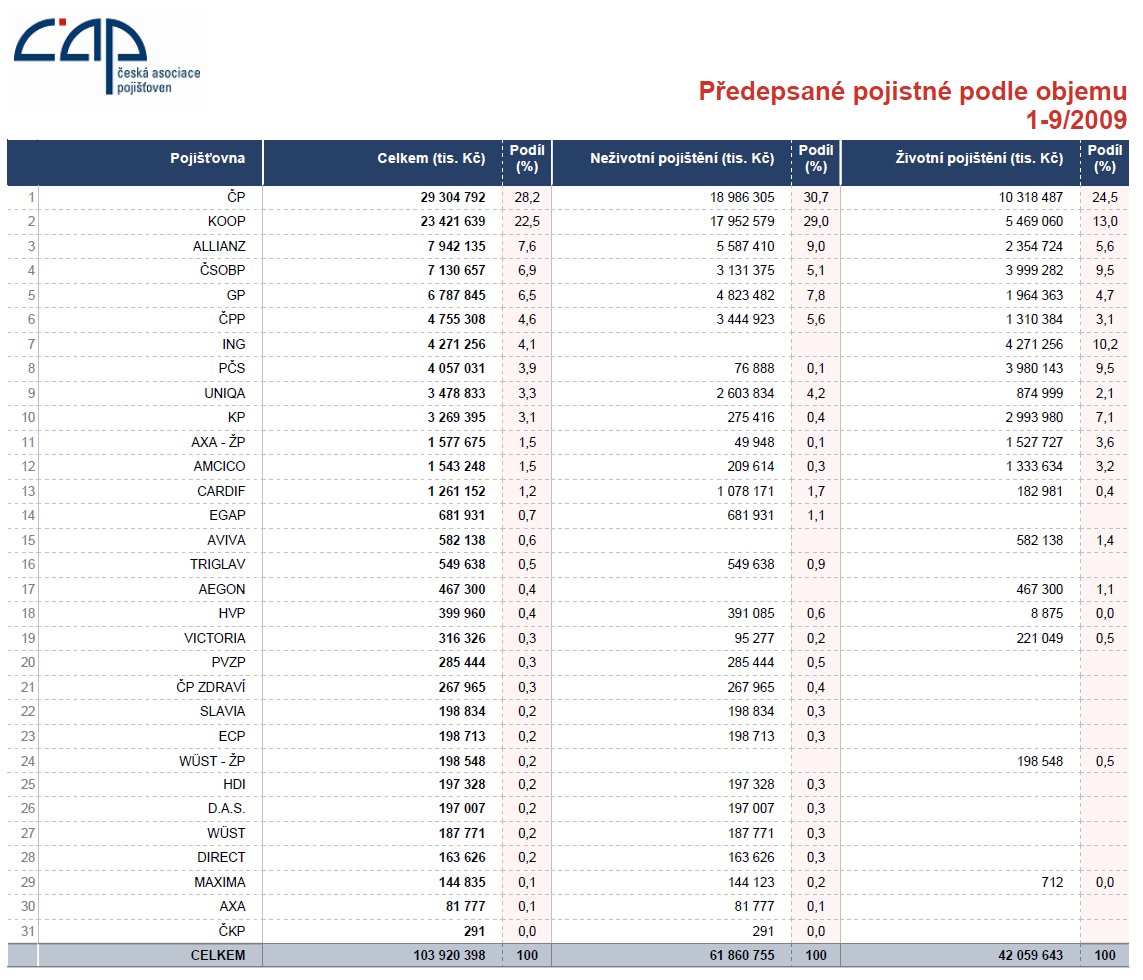Select ČP non-life value 18 986 305

(742, 197)
